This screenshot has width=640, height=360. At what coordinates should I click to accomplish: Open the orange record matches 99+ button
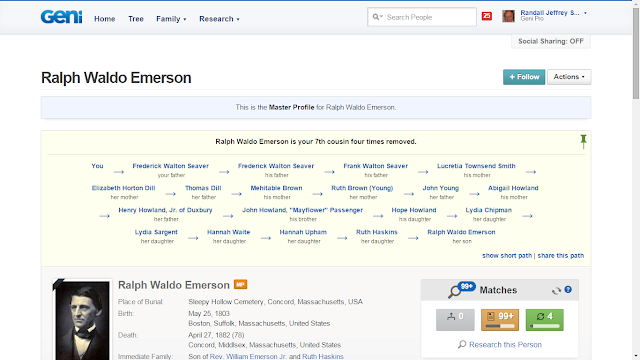(x=500, y=320)
